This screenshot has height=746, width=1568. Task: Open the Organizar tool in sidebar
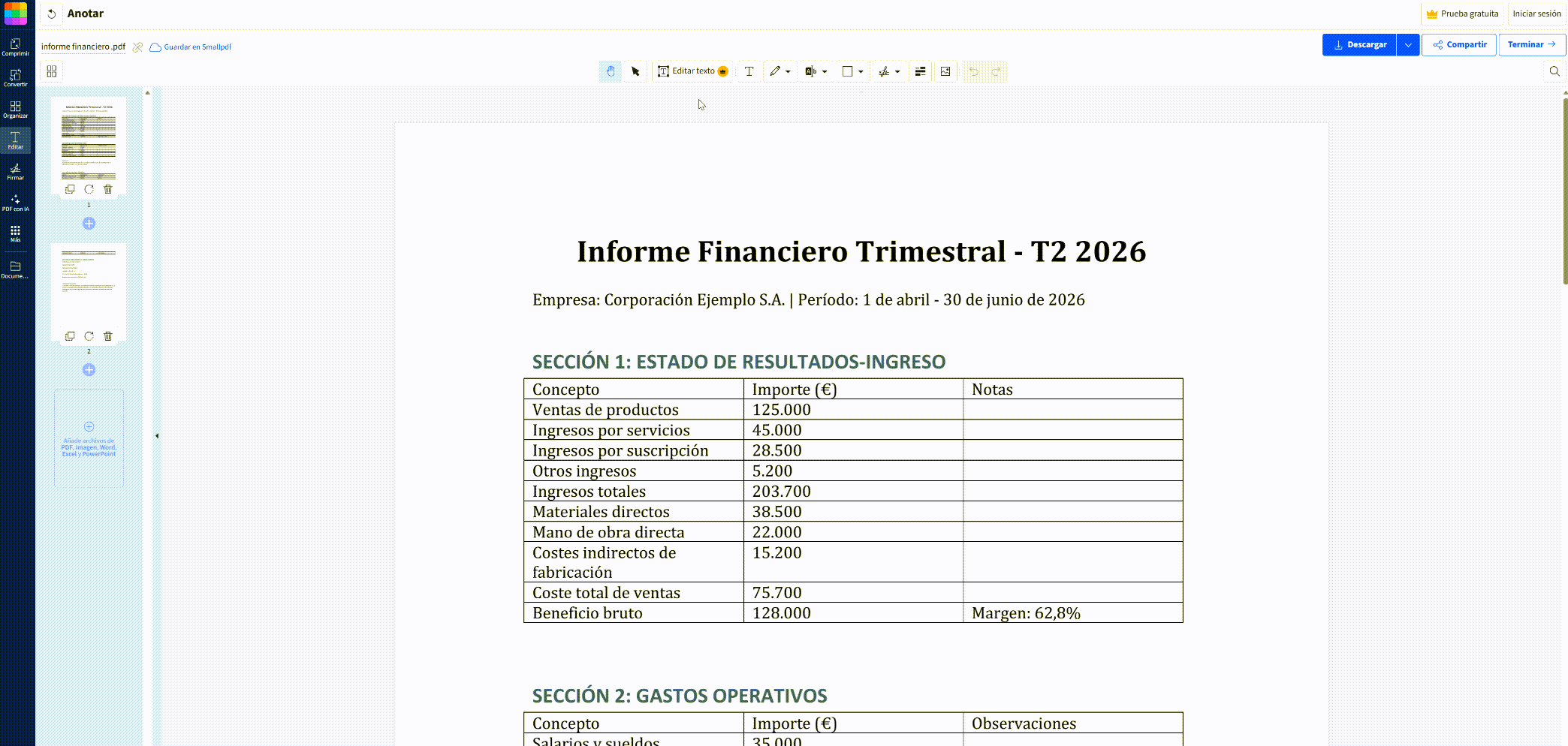15,110
